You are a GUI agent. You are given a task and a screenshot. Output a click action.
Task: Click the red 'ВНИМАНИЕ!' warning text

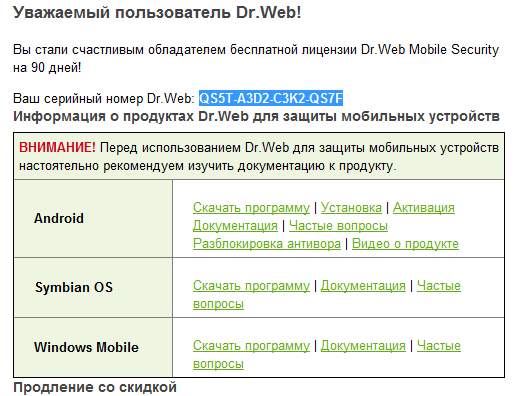(x=57, y=148)
